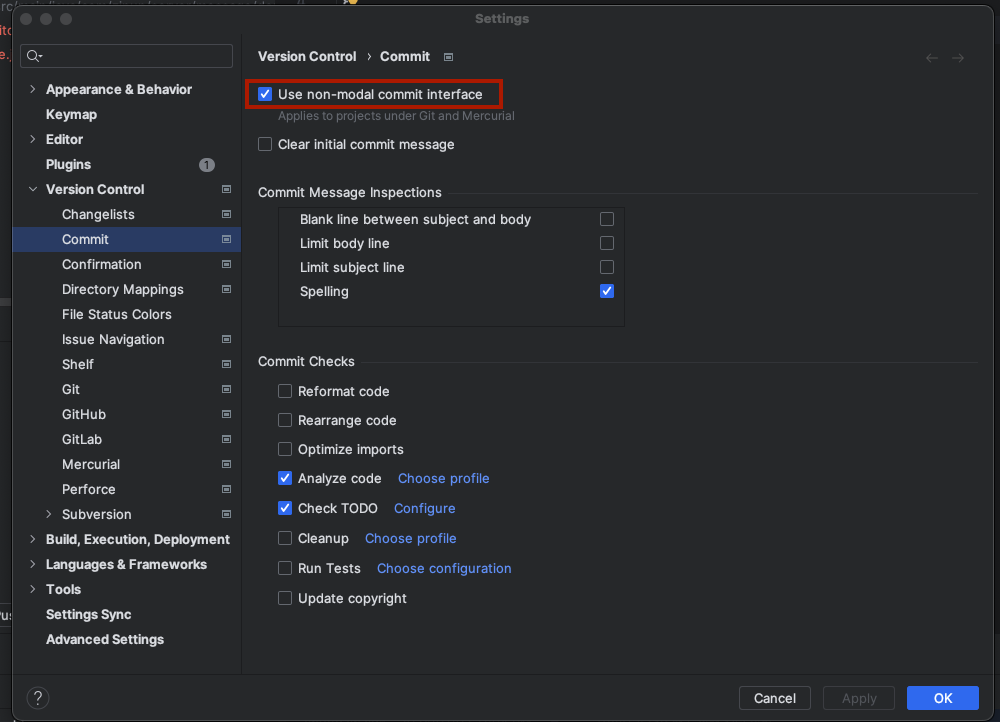
Task: Focus the settings search field
Action: coord(135,56)
